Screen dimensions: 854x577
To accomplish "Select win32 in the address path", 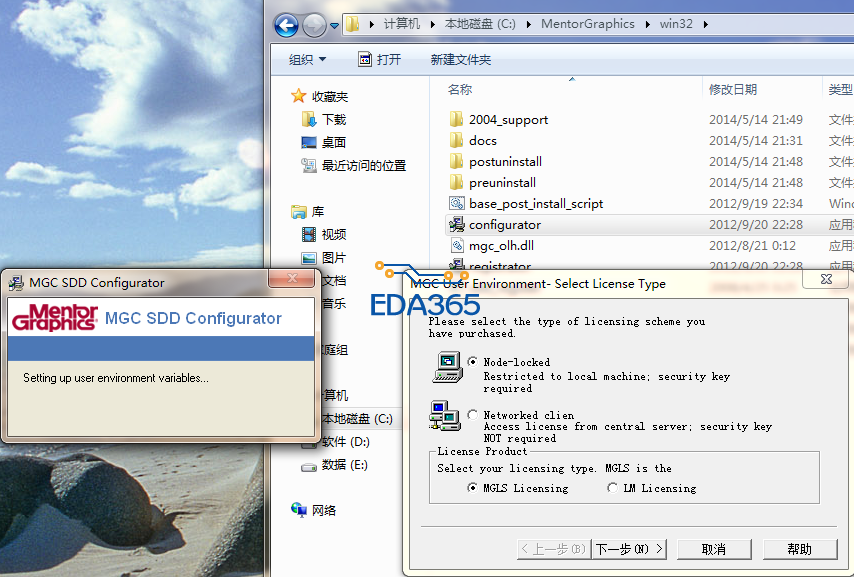I will pyautogui.click(x=676, y=24).
